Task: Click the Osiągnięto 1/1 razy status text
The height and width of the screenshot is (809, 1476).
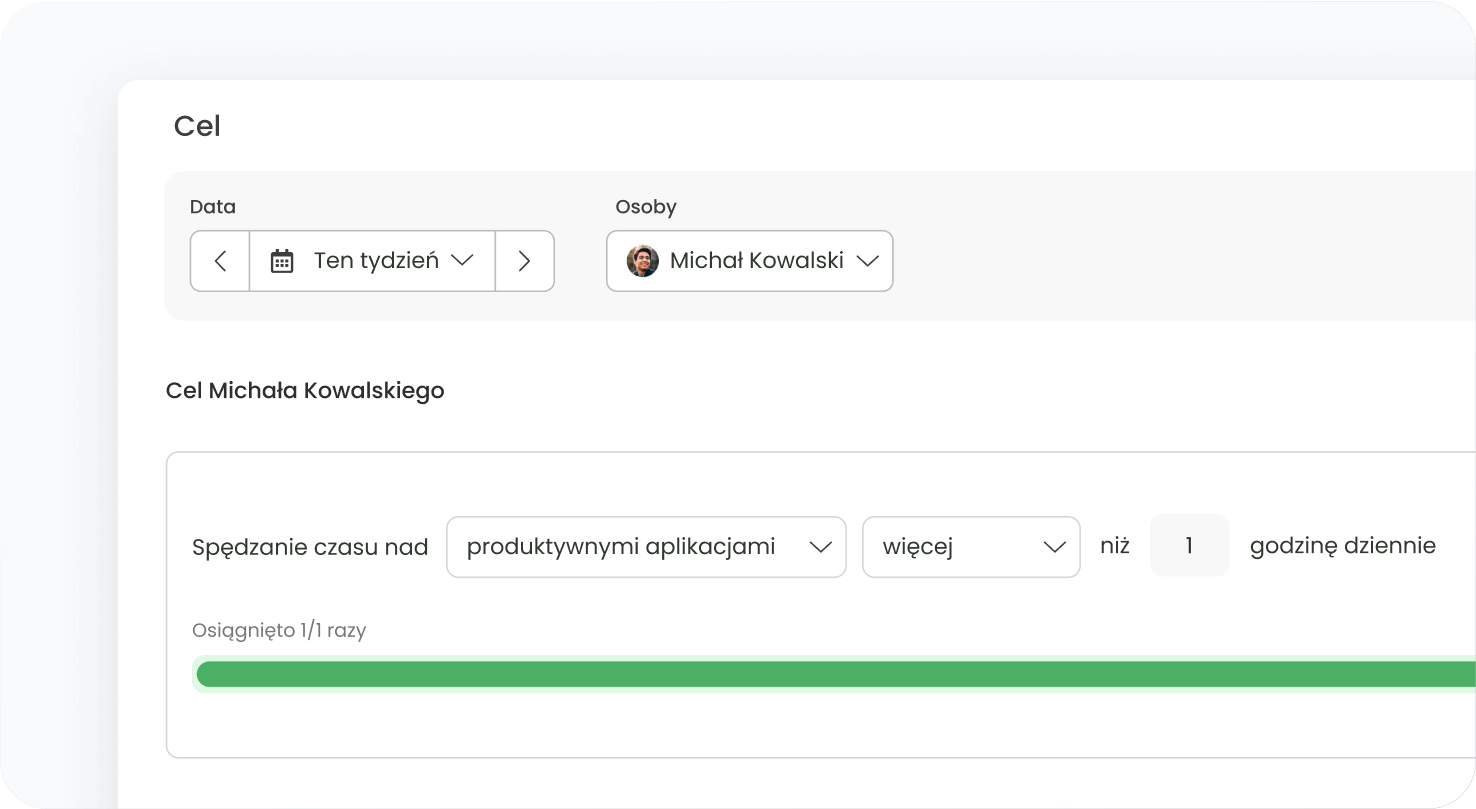Action: [279, 631]
